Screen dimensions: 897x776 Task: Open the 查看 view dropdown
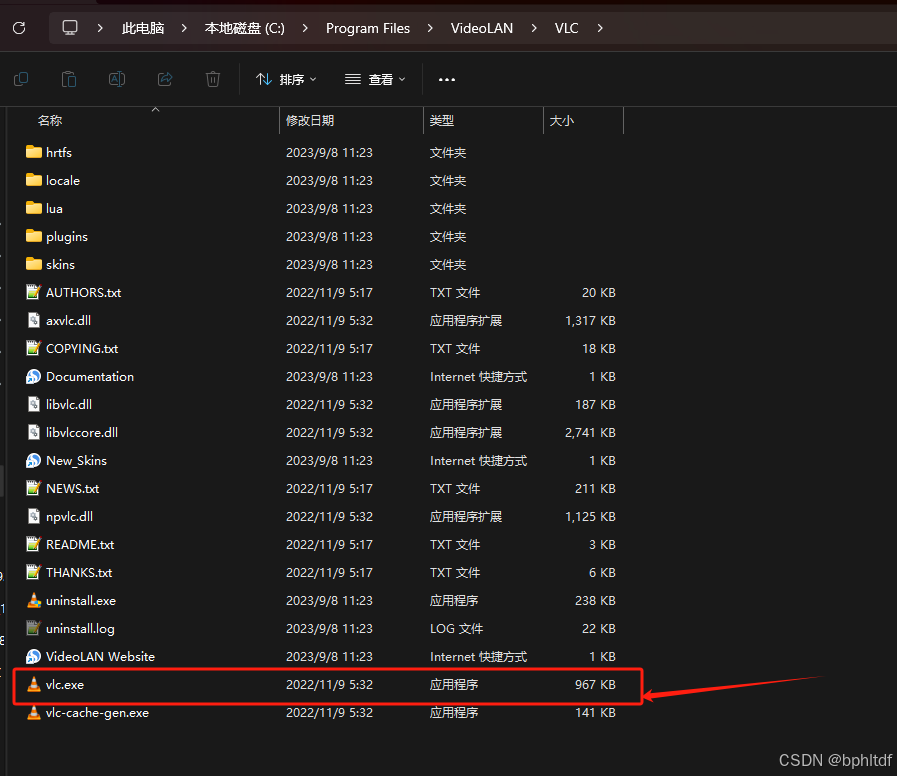[375, 80]
